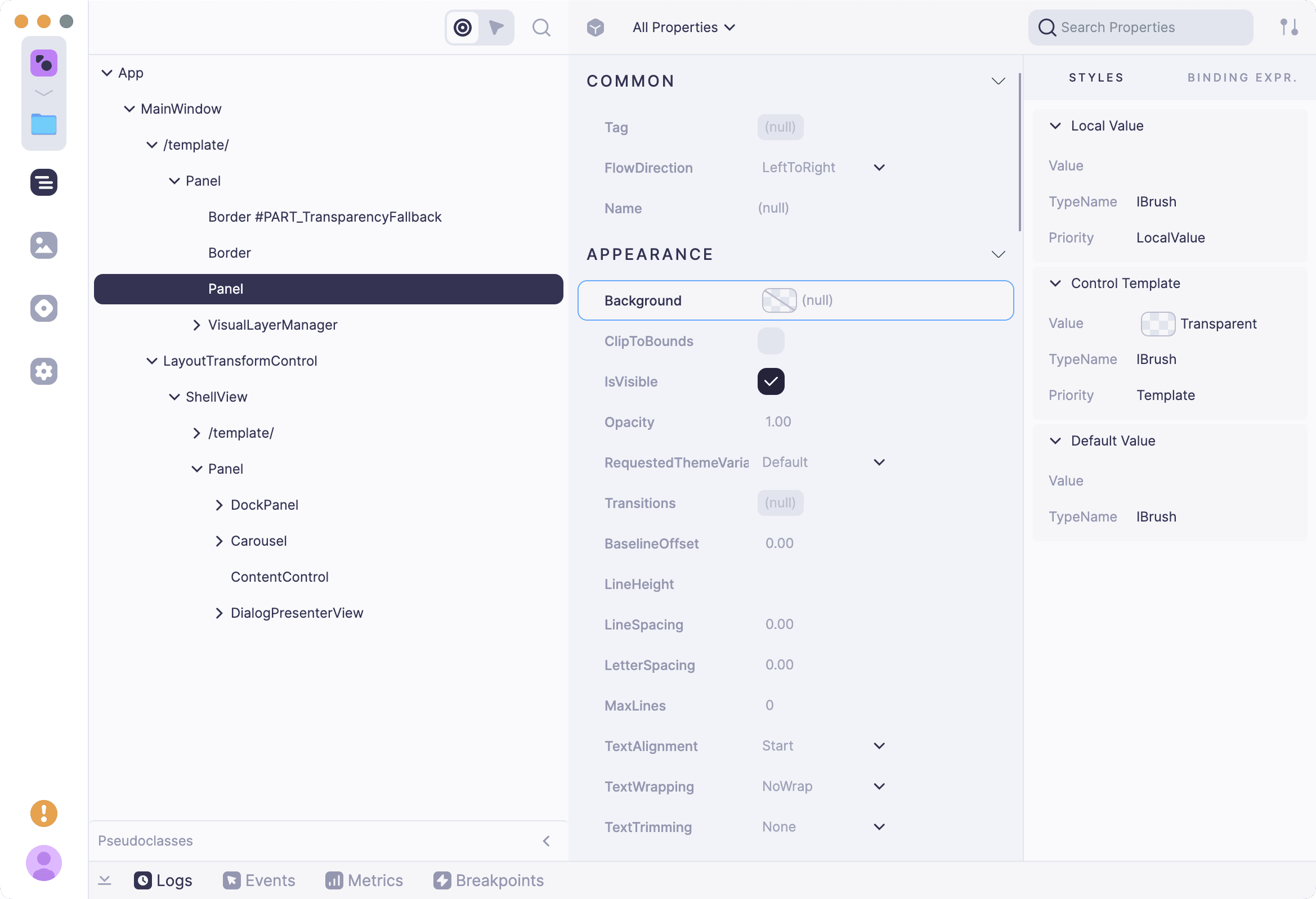Open the folder icon in sidebar

pos(43,124)
